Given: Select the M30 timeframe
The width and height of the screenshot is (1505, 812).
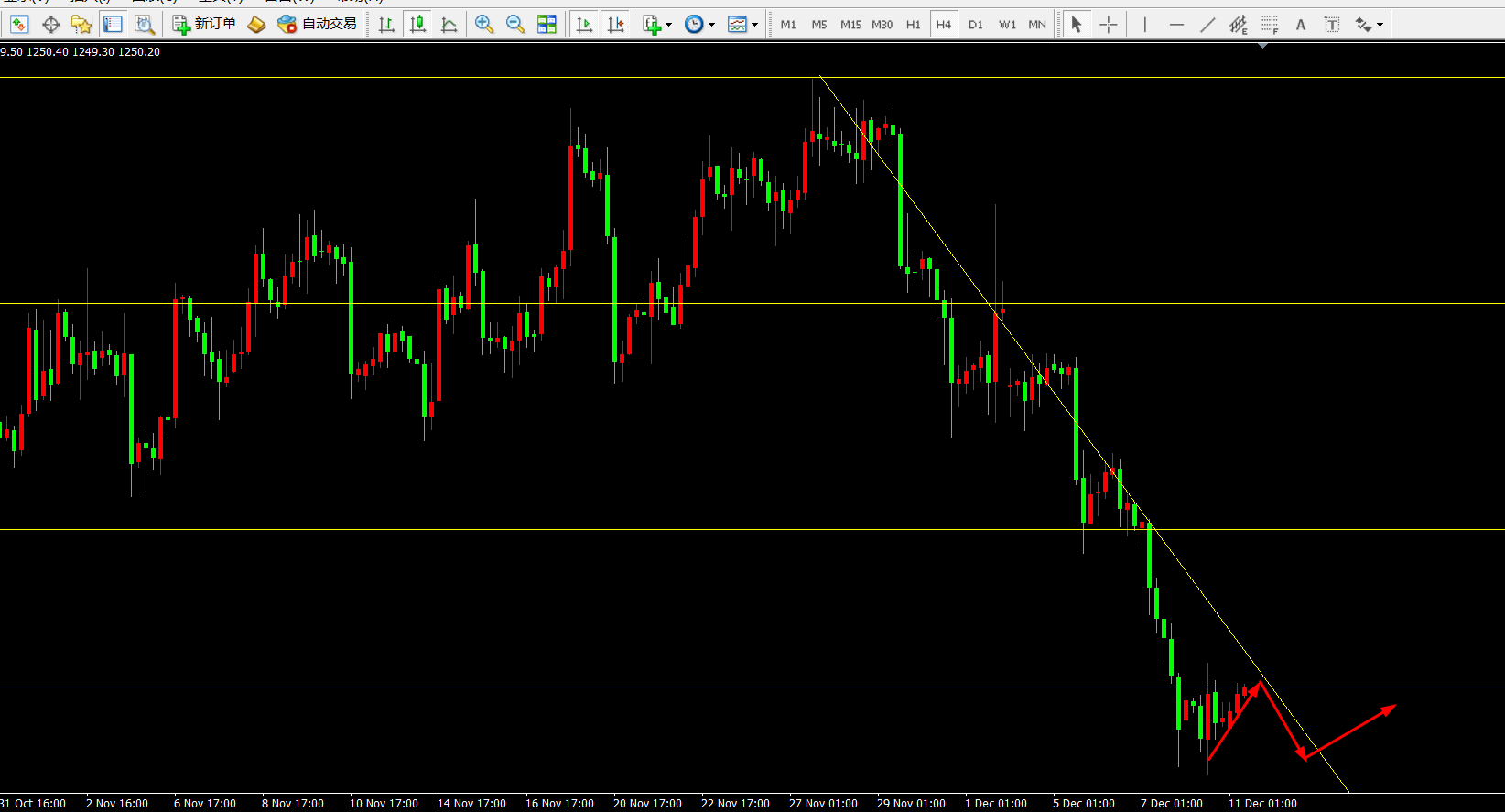Looking at the screenshot, I should click(x=882, y=25).
